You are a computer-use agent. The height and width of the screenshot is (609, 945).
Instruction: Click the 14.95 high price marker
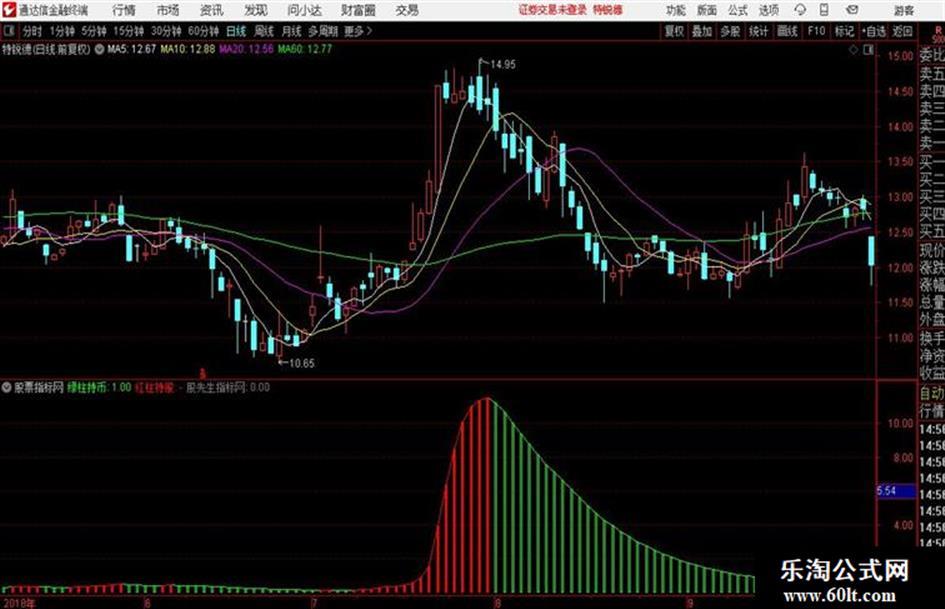(x=503, y=65)
